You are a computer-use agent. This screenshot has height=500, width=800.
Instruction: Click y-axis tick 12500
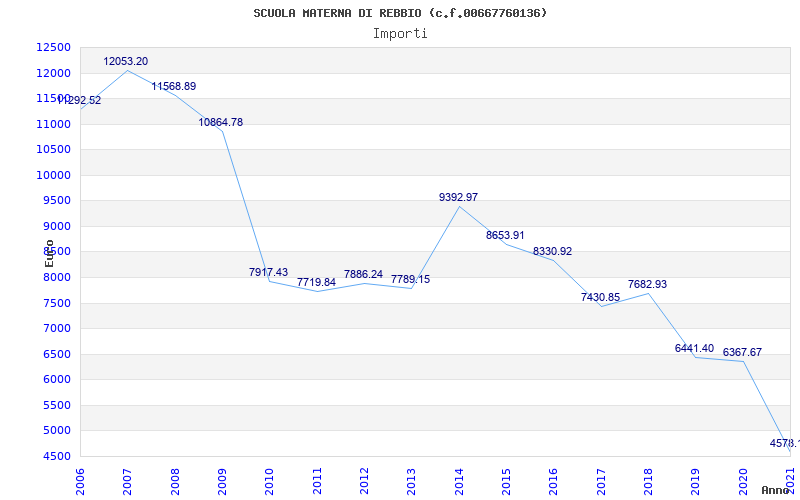pyautogui.click(x=53, y=47)
